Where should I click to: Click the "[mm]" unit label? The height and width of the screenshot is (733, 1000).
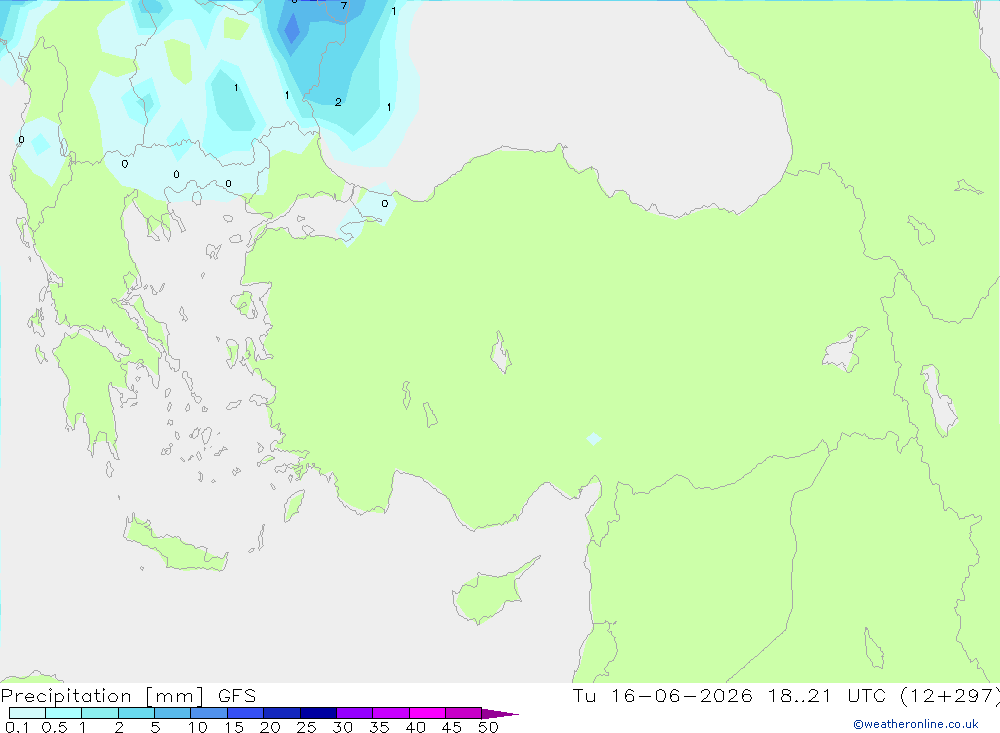[x=175, y=696]
